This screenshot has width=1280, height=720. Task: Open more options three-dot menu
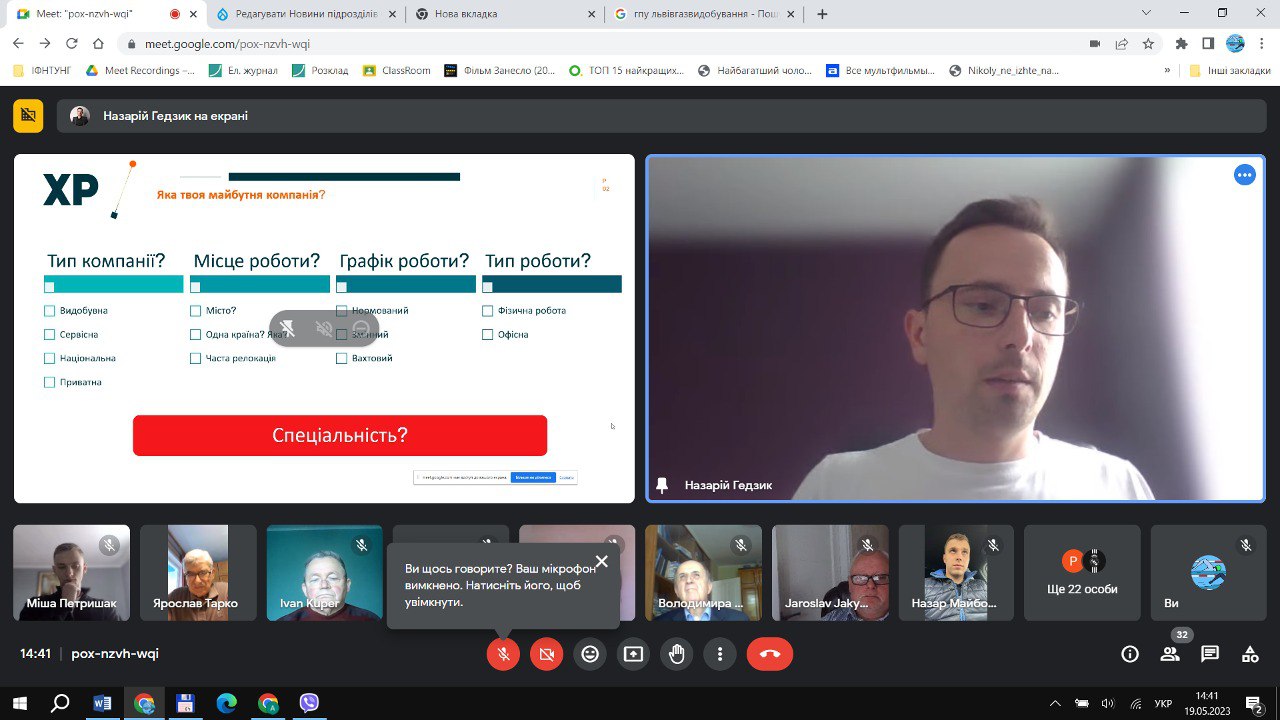pyautogui.click(x=720, y=654)
